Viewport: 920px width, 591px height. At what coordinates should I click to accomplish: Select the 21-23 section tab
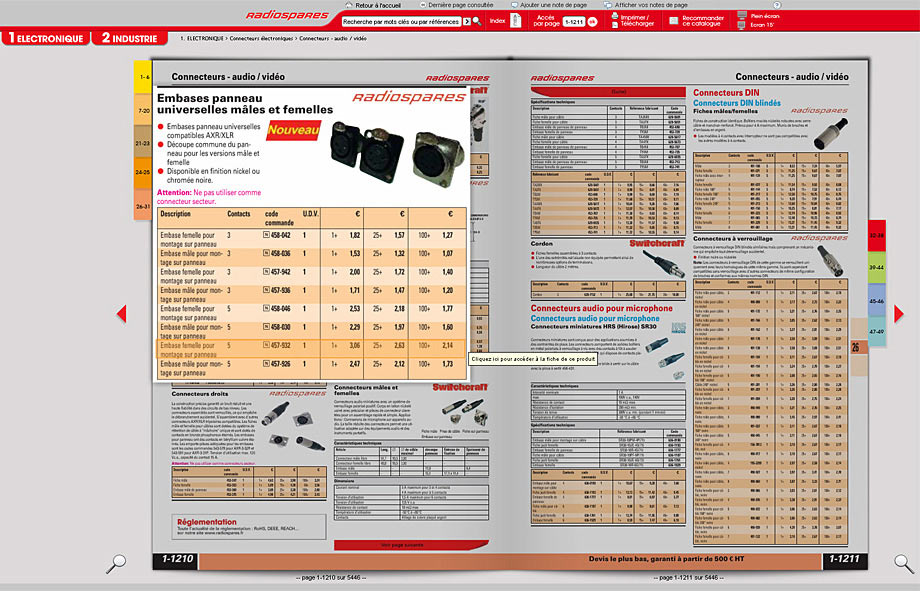tap(143, 143)
